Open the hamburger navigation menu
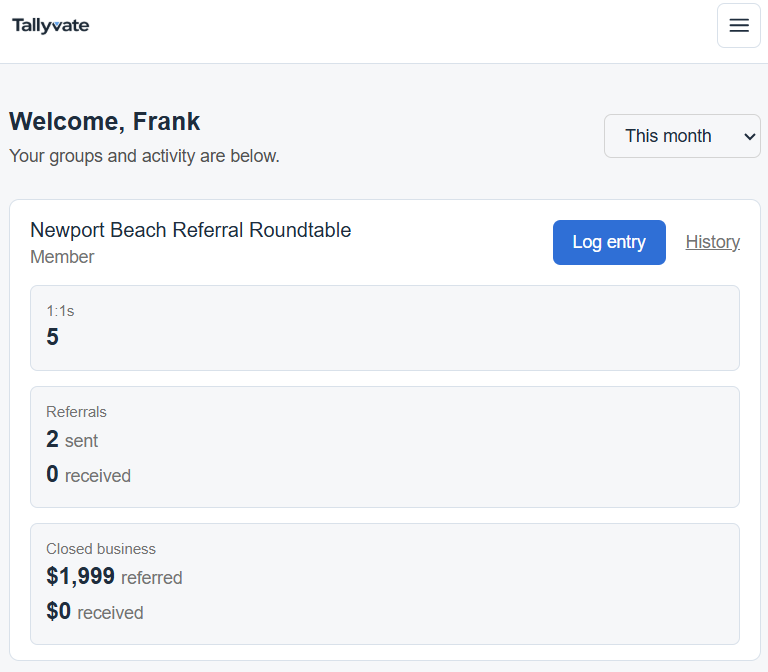The image size is (768, 672). (x=739, y=25)
